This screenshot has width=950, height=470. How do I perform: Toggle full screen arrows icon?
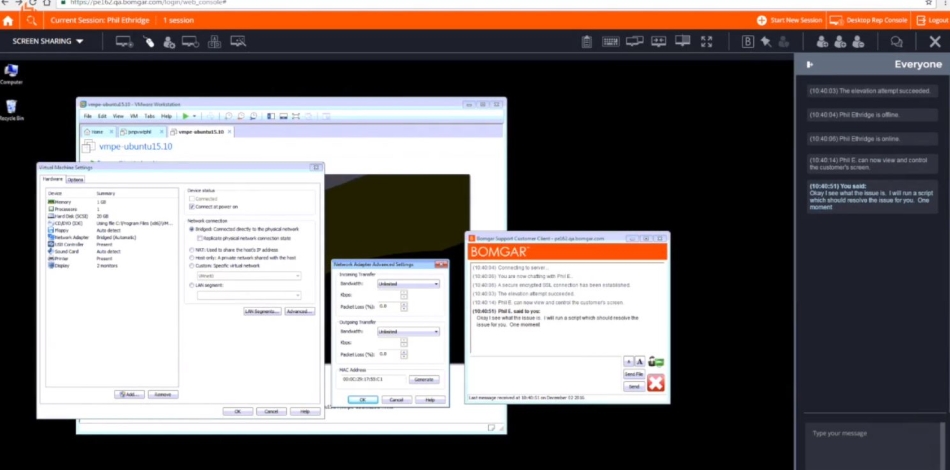coord(707,42)
